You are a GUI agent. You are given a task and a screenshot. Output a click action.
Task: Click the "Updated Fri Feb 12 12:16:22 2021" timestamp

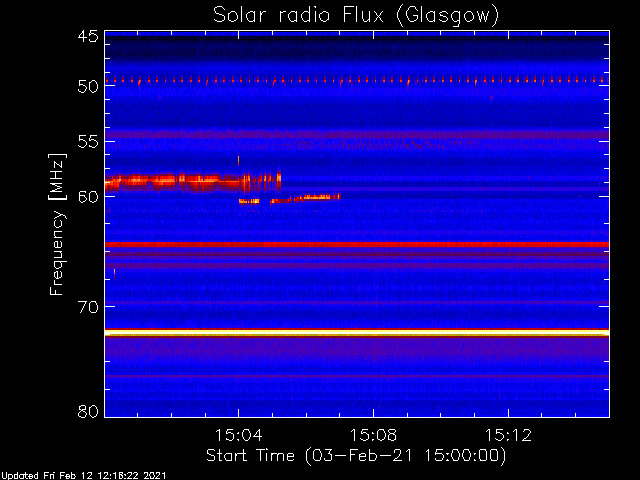pyautogui.click(x=83, y=476)
